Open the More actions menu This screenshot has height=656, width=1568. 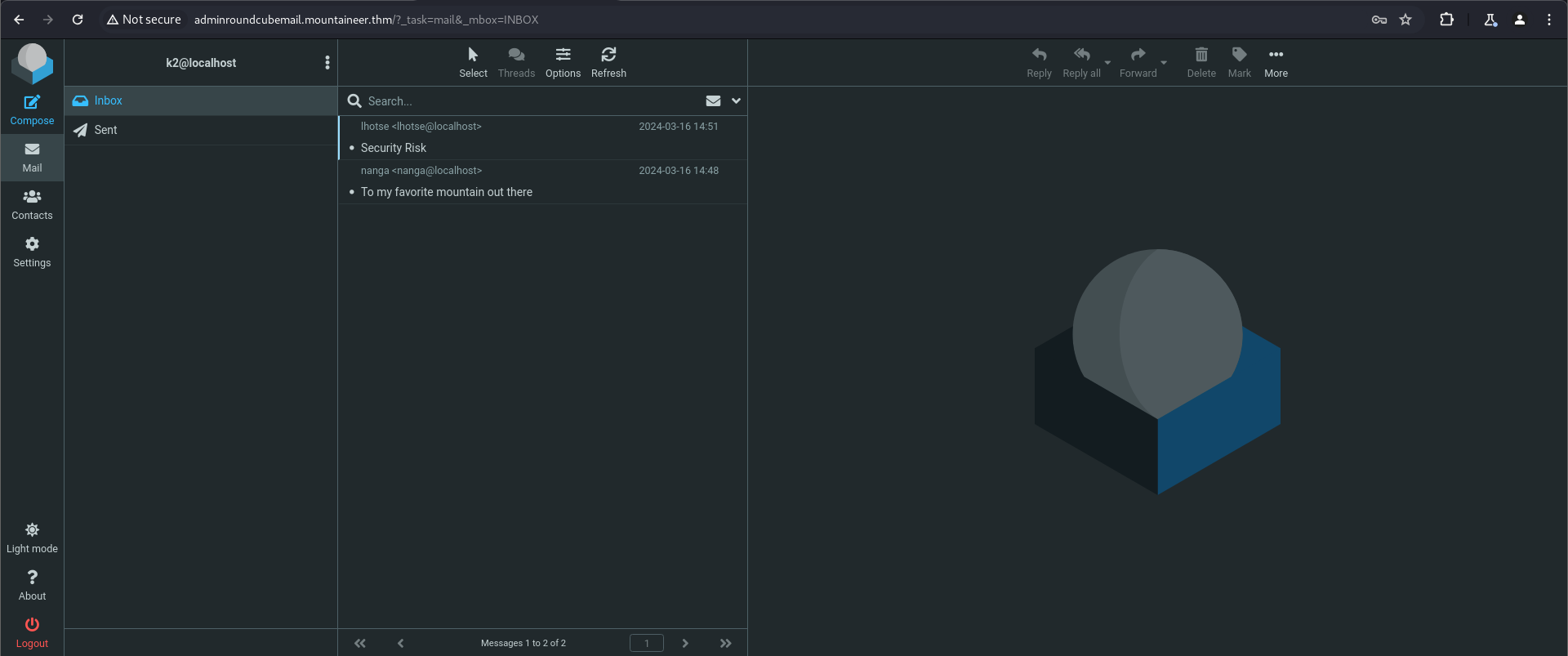pyautogui.click(x=1276, y=62)
